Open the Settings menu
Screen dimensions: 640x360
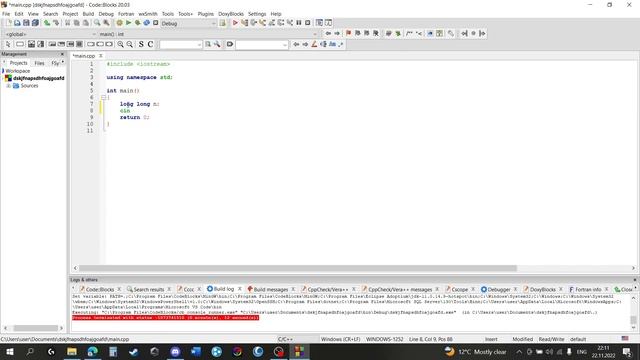[x=257, y=14]
